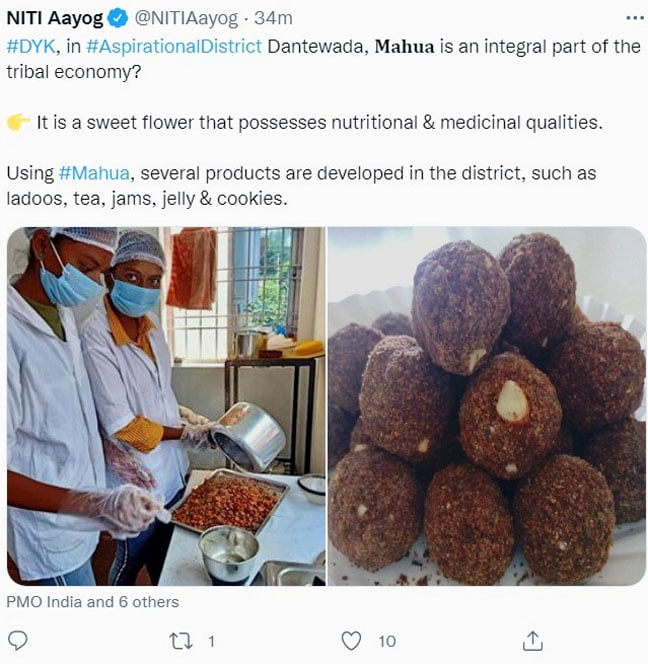Enlarge the photo of women in masks
Viewport: 648px width, 664px height.
click(166, 406)
